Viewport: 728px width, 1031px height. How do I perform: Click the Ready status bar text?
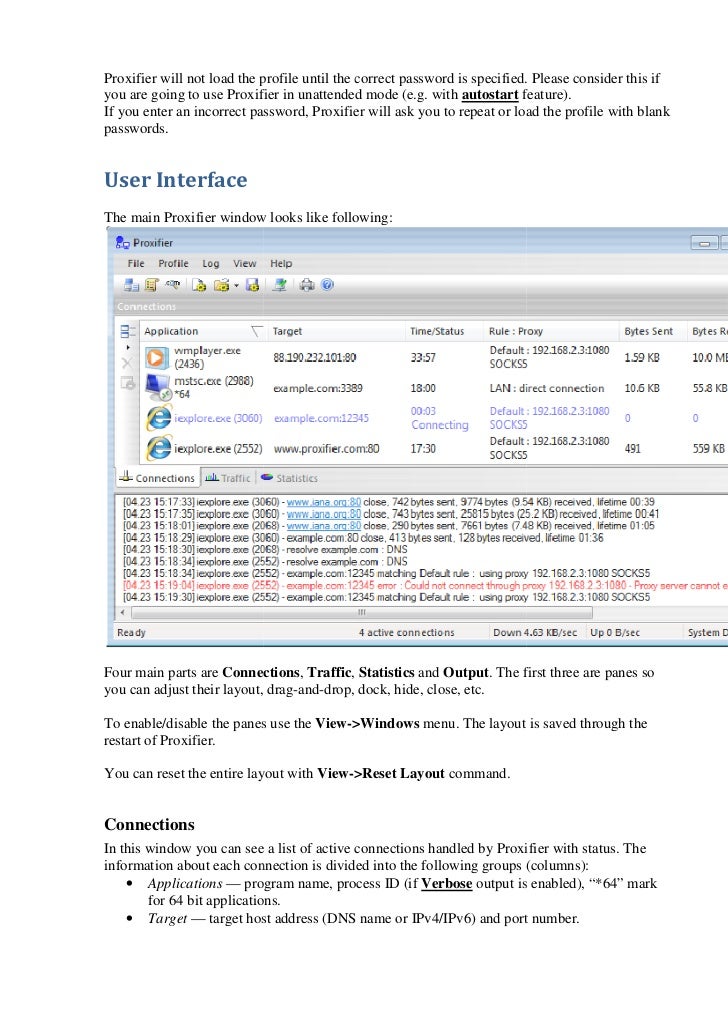click(x=132, y=633)
